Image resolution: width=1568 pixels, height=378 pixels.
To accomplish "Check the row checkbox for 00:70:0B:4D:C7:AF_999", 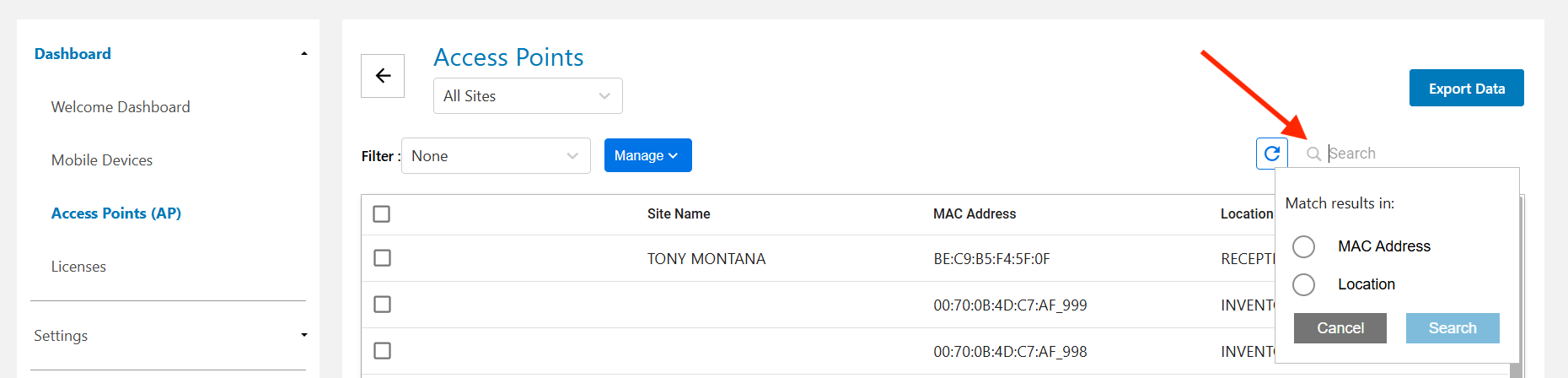I will pyautogui.click(x=382, y=305).
